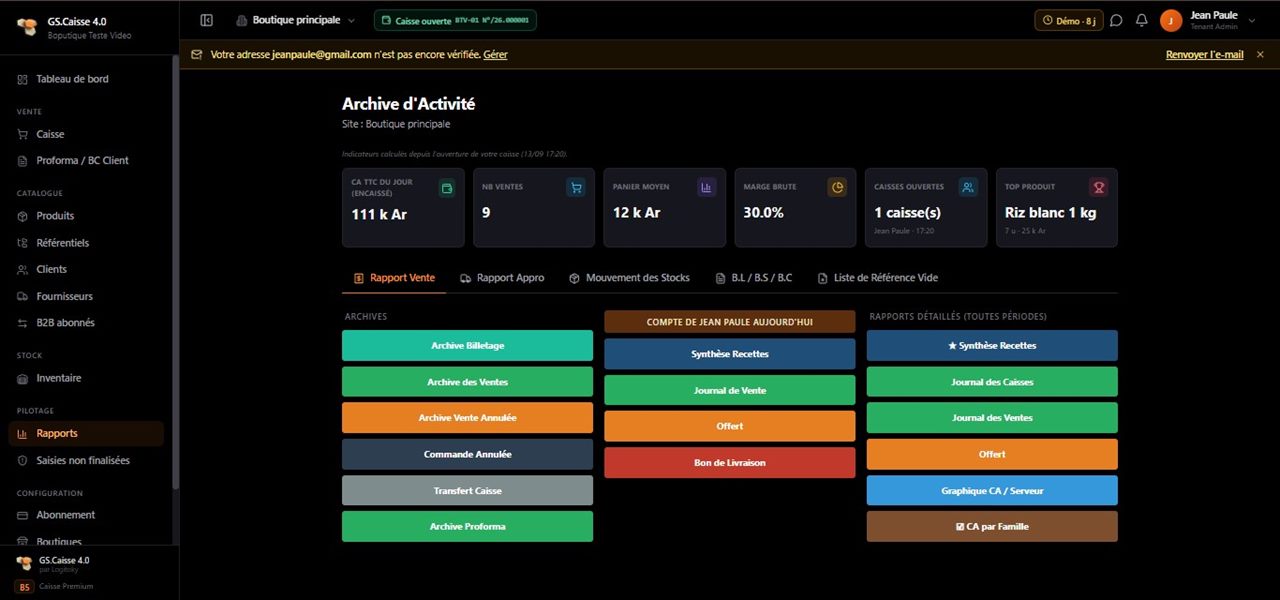Toggle the sidebar collapse icon

pos(207,20)
